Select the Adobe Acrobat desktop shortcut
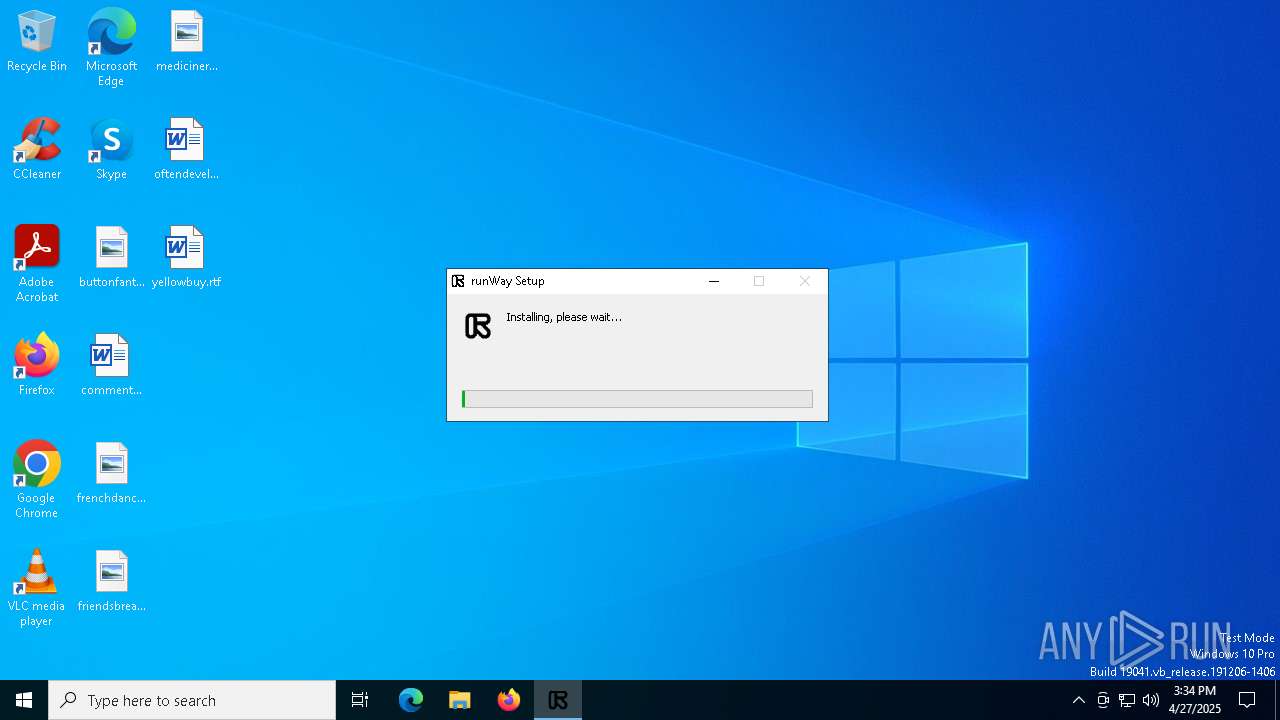The width and height of the screenshot is (1280, 720). (x=37, y=264)
